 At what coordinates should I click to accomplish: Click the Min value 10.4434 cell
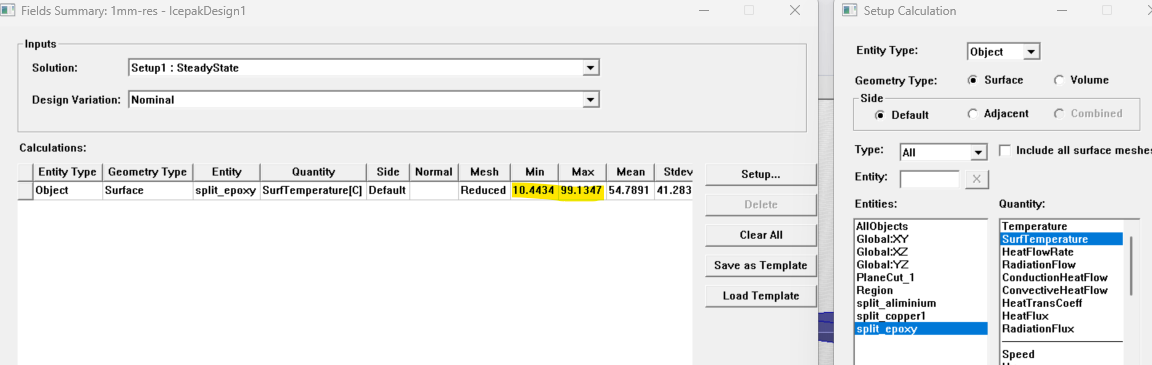535,190
